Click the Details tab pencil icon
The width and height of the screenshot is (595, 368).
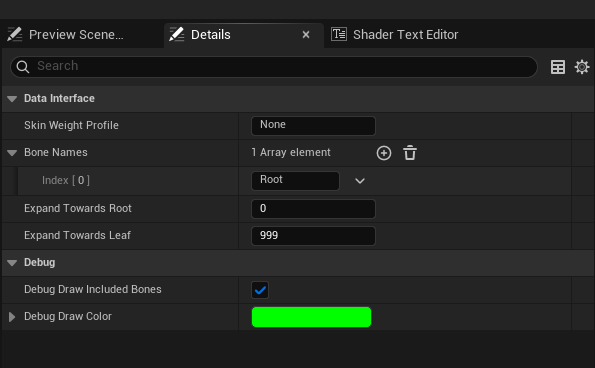tap(176, 34)
